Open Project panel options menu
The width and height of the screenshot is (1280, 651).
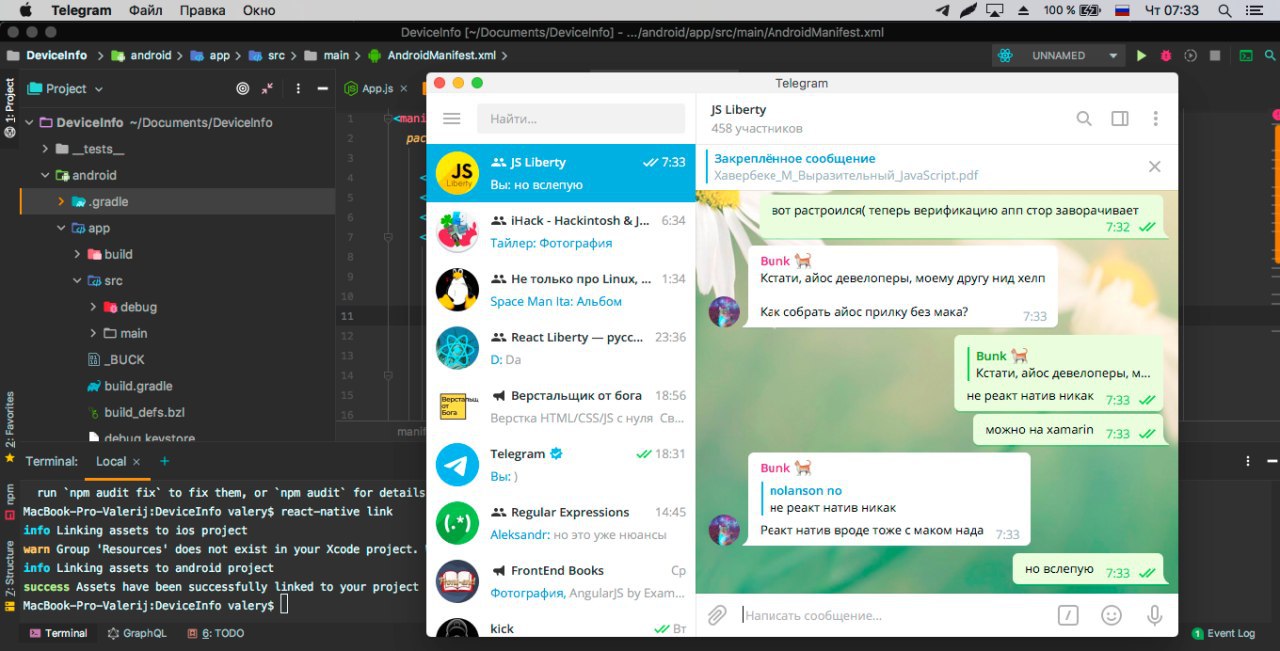tap(298, 89)
